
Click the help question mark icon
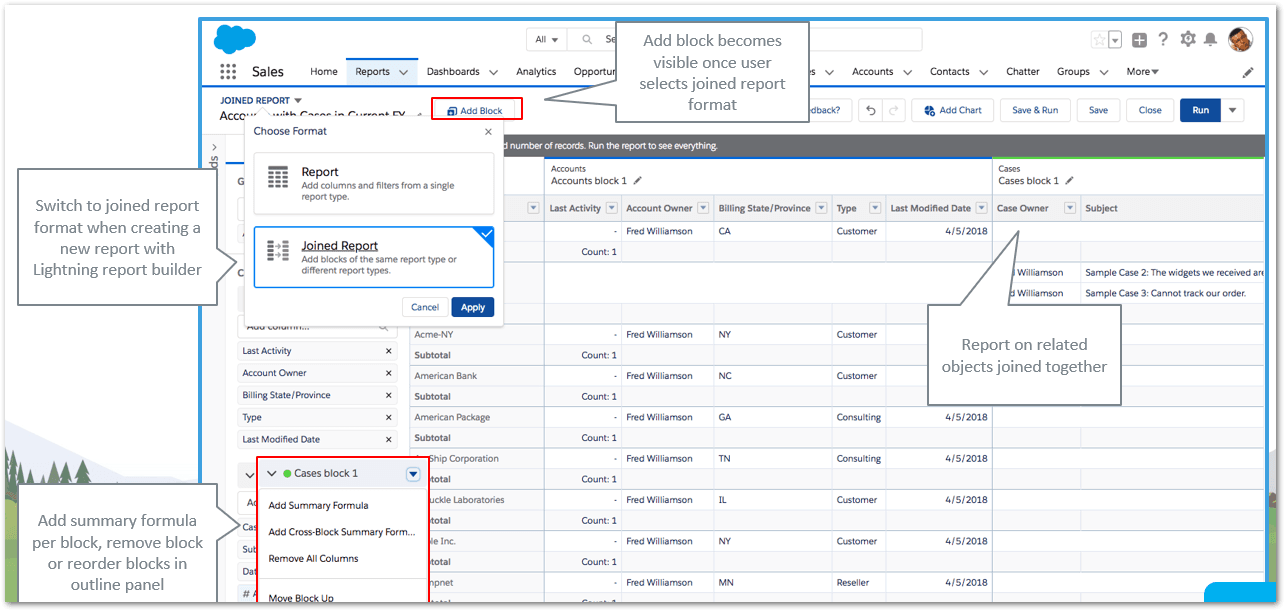pyautogui.click(x=1163, y=40)
